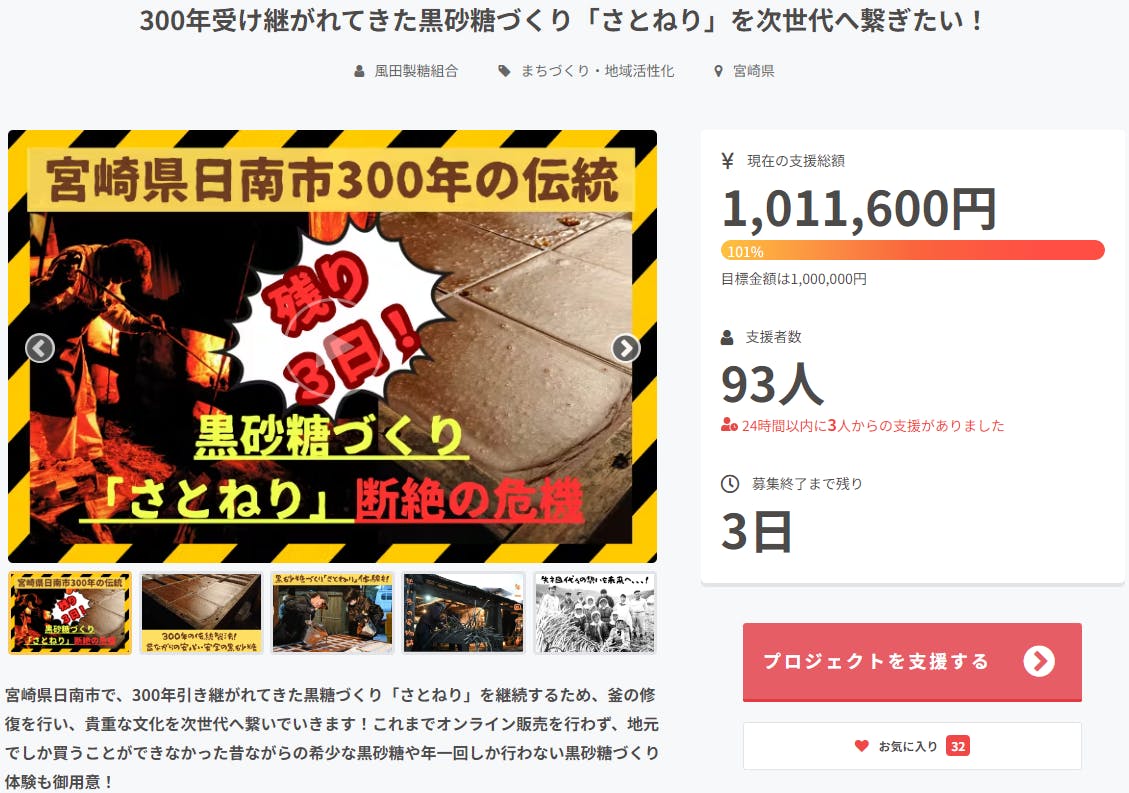Advance carousel with the right arrow
Image resolution: width=1129 pixels, height=793 pixels.
[x=626, y=348]
